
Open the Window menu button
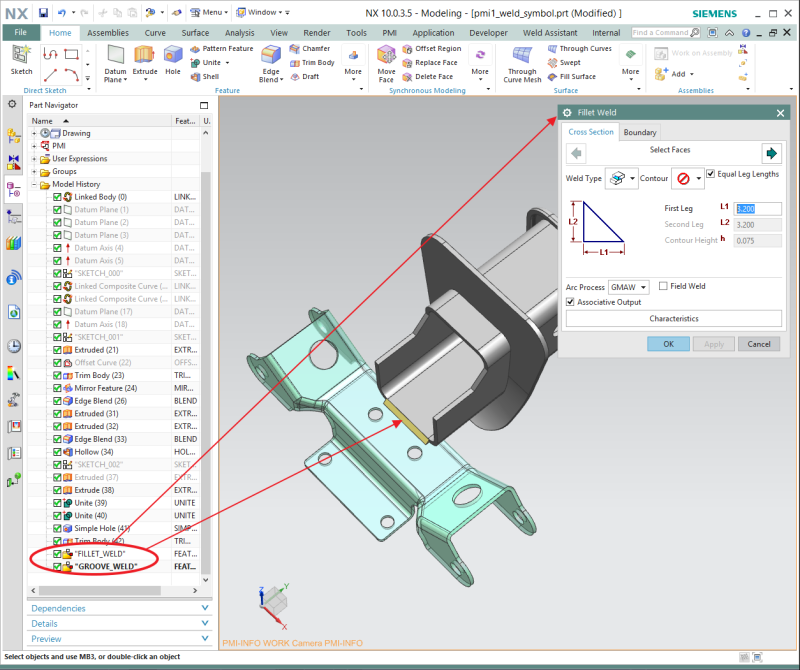pyautogui.click(x=262, y=12)
